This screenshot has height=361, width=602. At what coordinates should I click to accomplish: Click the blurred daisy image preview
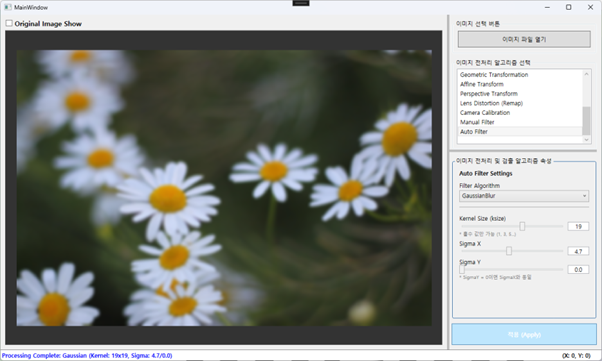point(224,188)
